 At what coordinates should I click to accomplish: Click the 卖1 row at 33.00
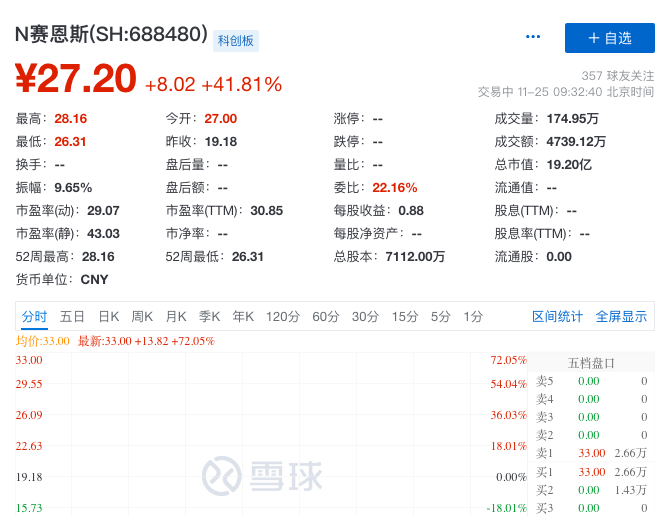(x=591, y=453)
